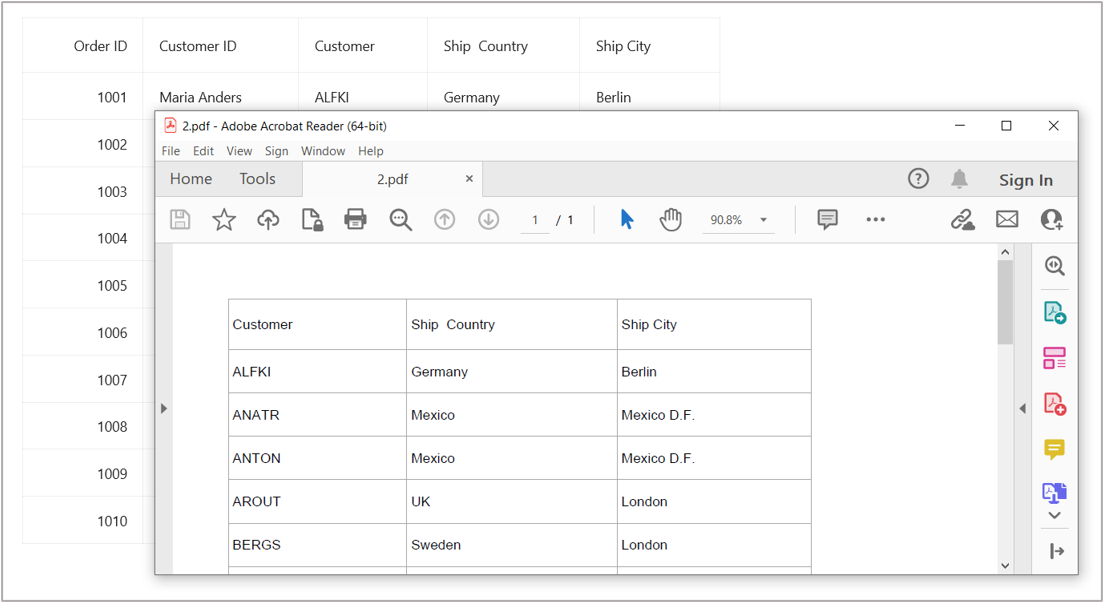
Task: Click the Sign In button
Action: coord(1025,180)
